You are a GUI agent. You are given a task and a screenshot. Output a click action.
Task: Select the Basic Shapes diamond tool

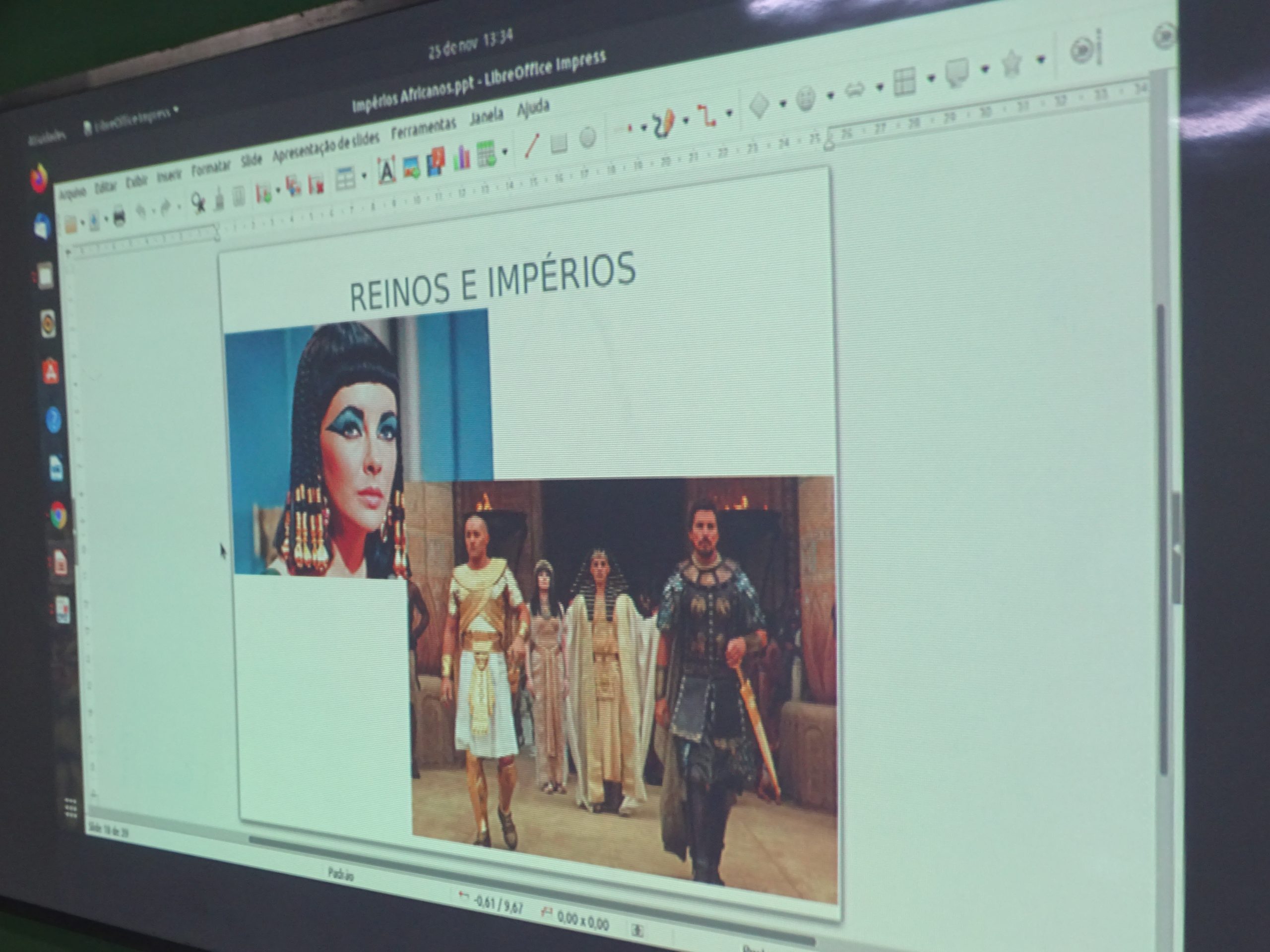tap(759, 106)
